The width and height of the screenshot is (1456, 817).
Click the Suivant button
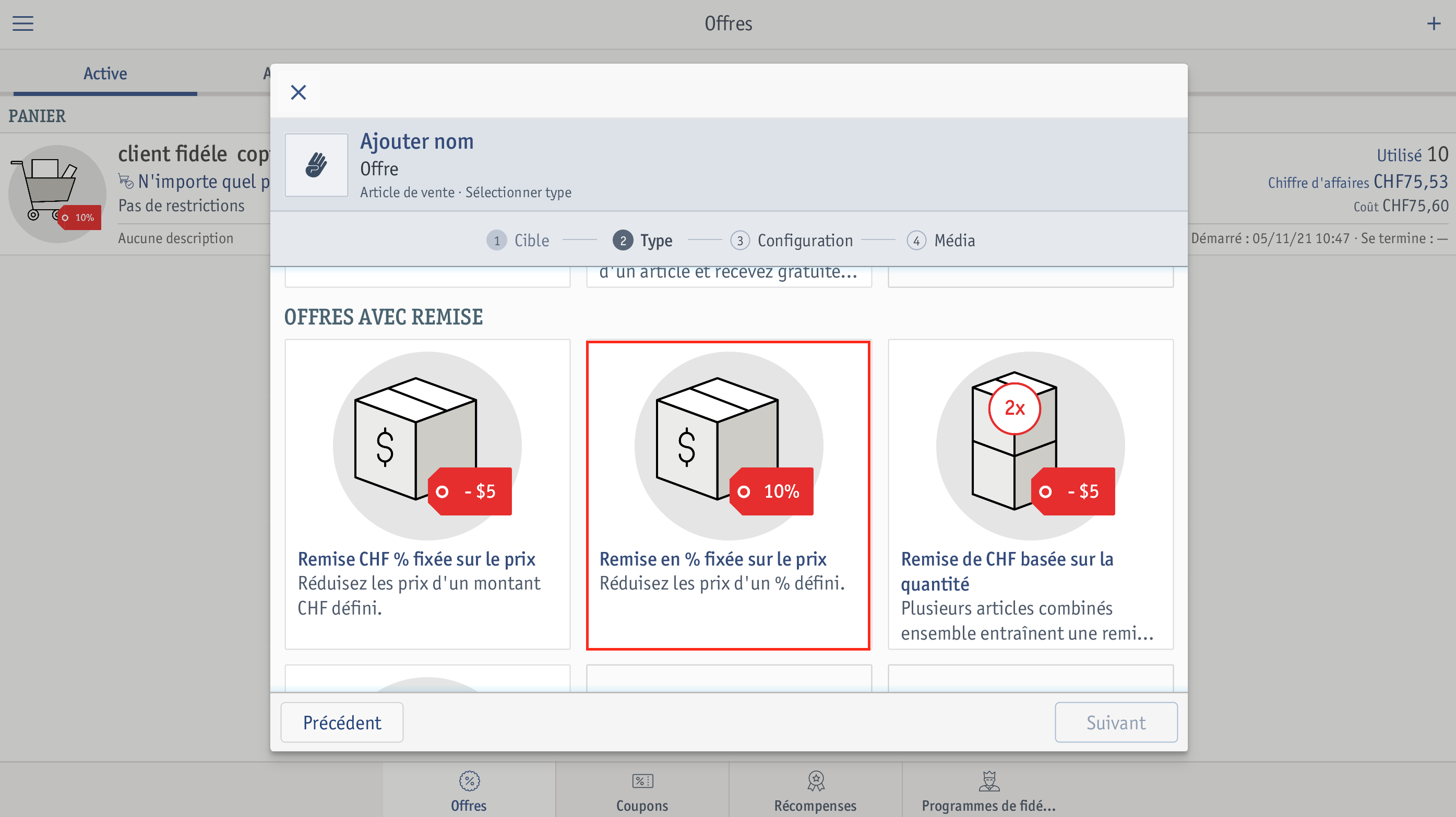pos(1116,722)
